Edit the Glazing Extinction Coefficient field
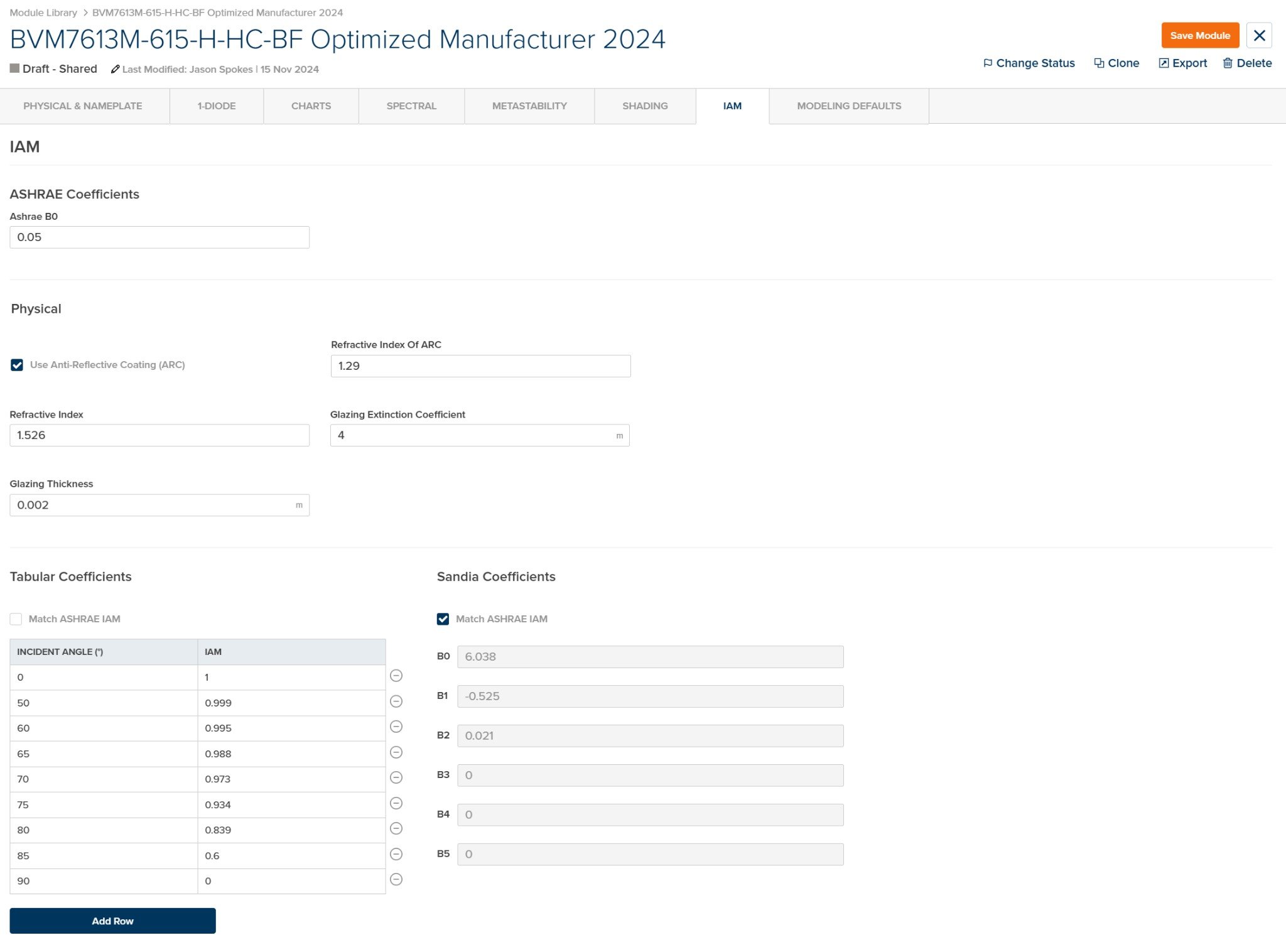Screen dimensions: 1286x952 (480, 435)
